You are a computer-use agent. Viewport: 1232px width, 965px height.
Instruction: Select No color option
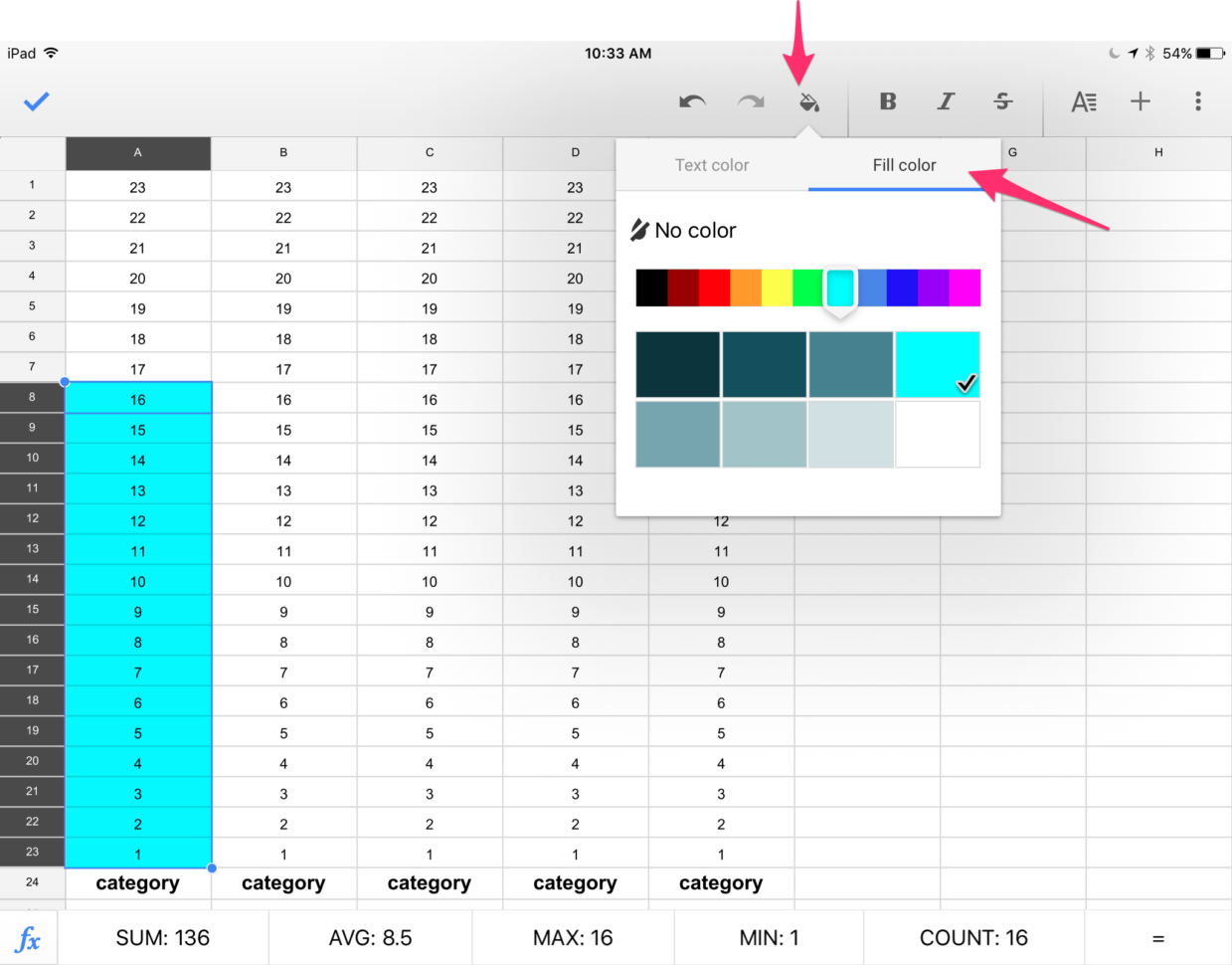pos(683,230)
